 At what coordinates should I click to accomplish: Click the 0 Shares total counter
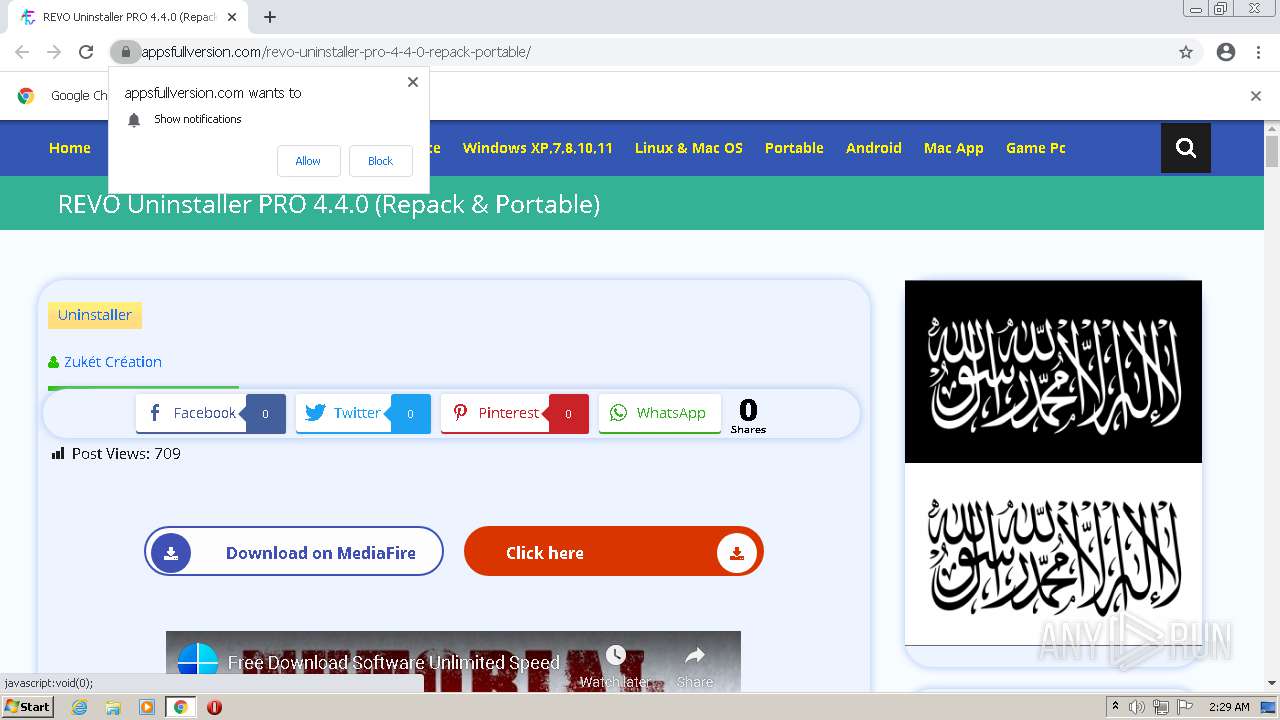coord(748,416)
